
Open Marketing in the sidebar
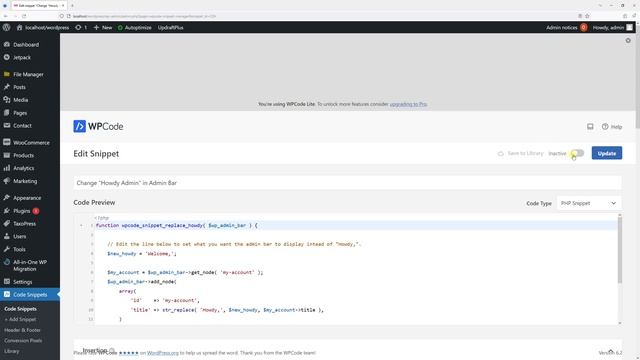tap(25, 181)
